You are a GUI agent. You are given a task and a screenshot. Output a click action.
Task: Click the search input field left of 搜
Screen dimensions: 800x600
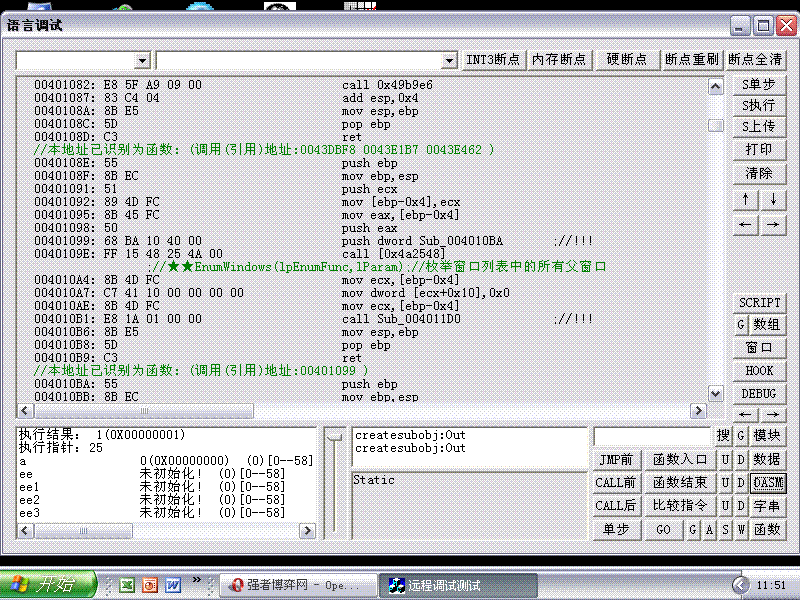[653, 436]
